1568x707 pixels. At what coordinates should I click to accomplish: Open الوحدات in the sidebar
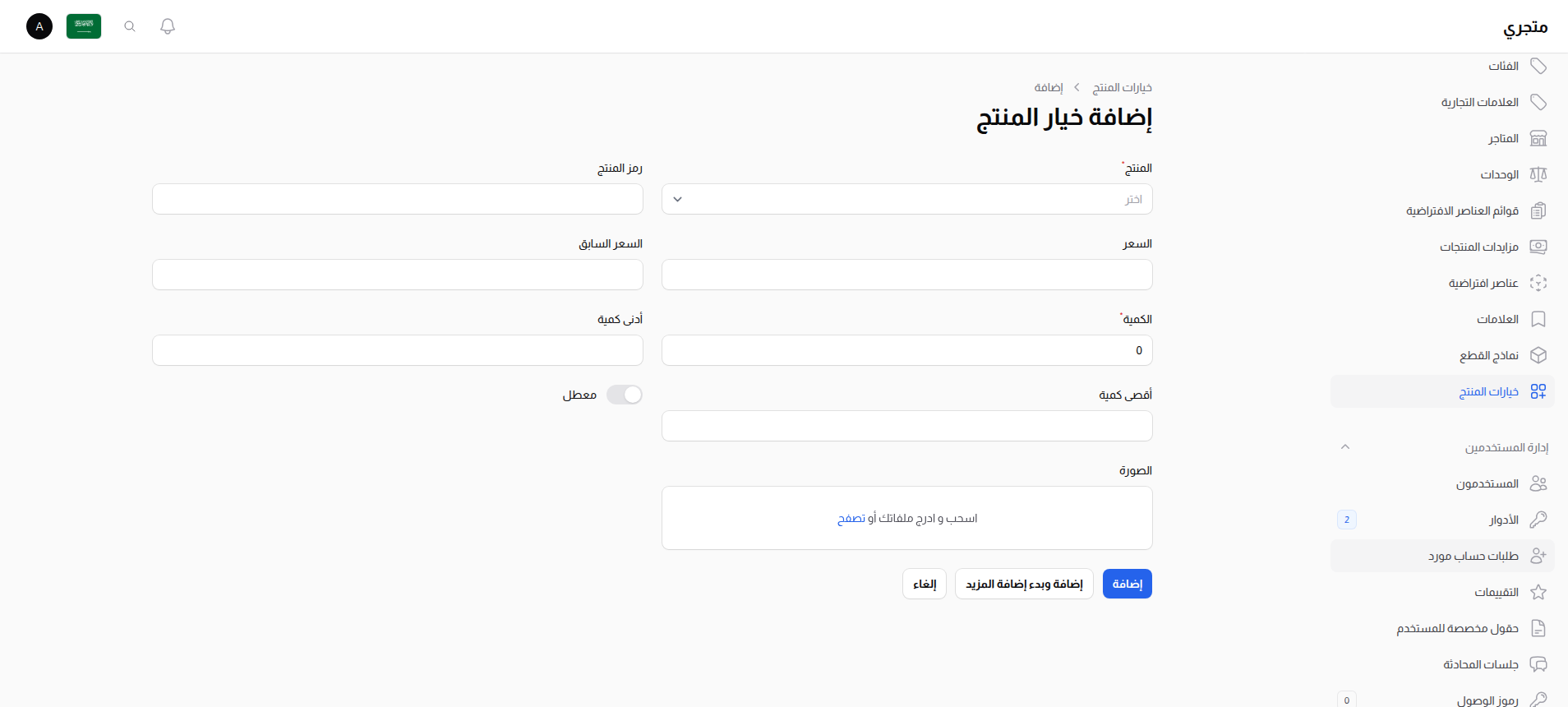(x=1442, y=174)
